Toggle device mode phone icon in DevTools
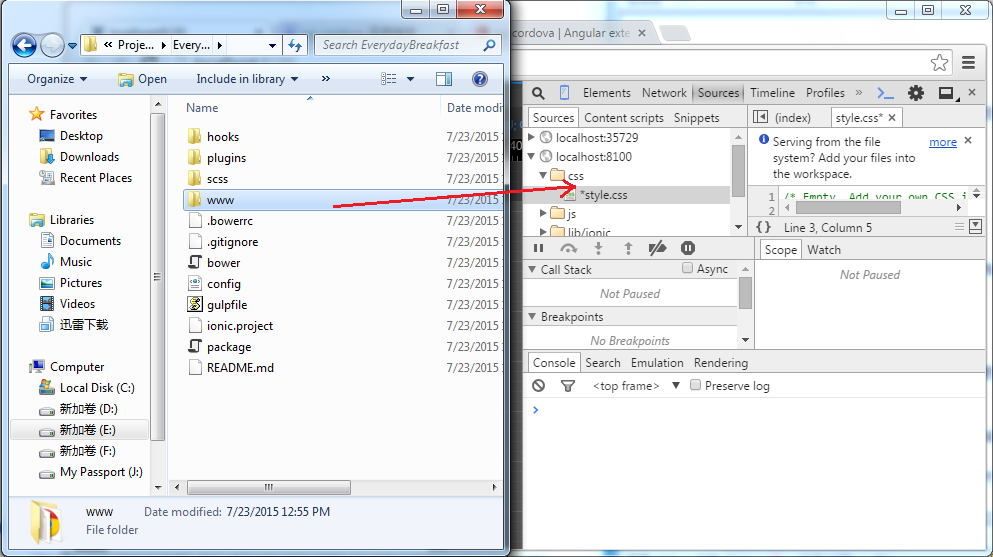Viewport: 993px width, 557px height. (564, 93)
